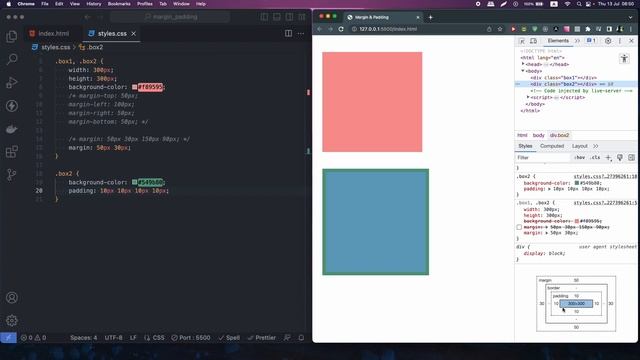Show more DevTools tabs chevron
This screenshot has height=360, width=640.
tap(577, 41)
